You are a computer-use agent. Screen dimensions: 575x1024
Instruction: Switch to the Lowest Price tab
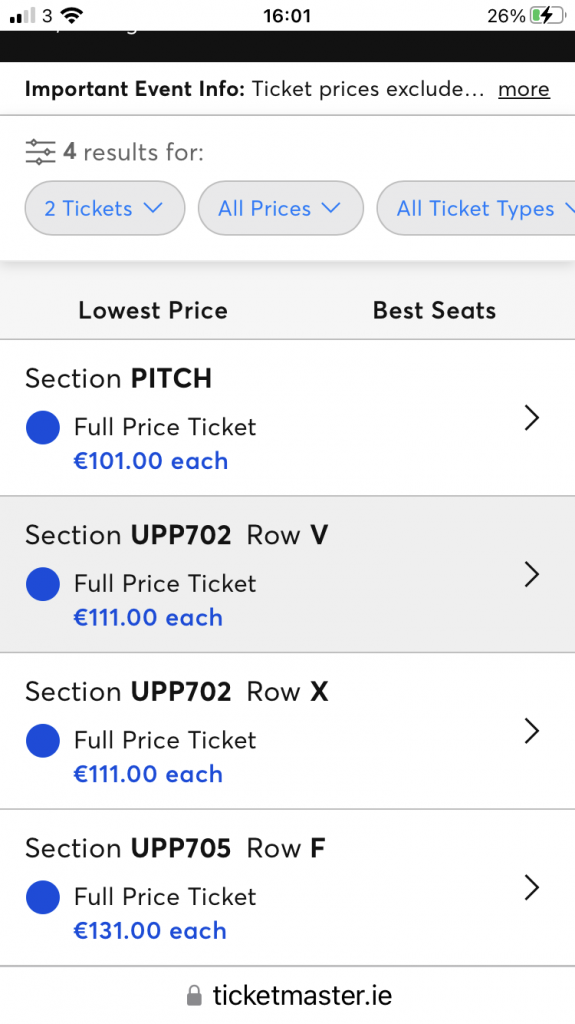153,311
